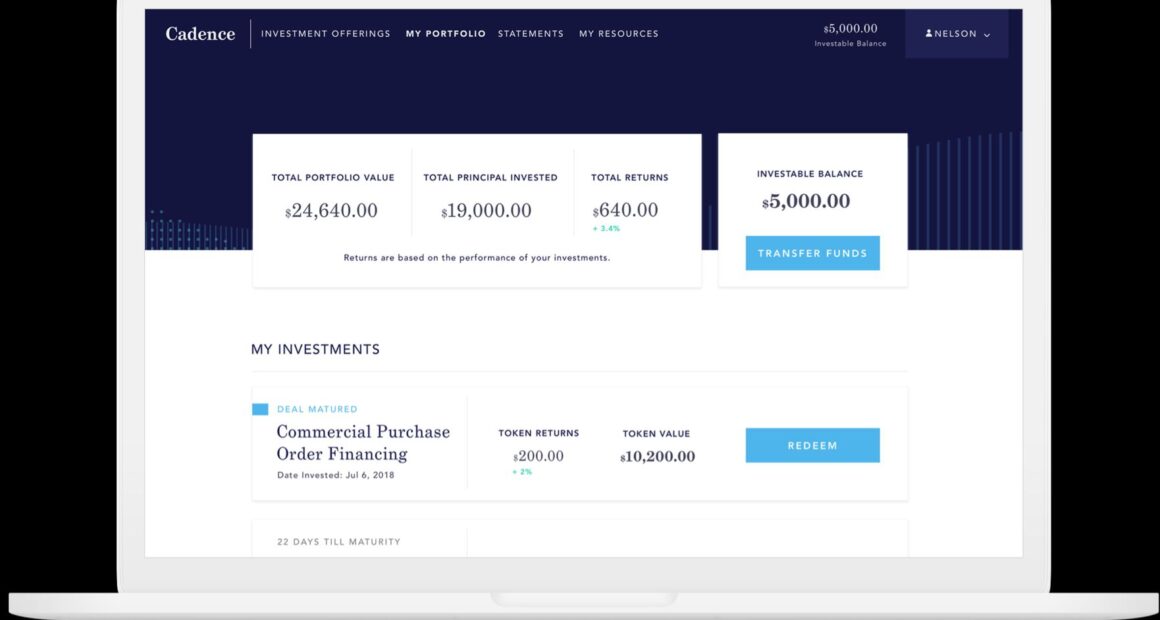The image size is (1160, 620).
Task: Click the Total Portfolio Value amount
Action: pyautogui.click(x=332, y=211)
